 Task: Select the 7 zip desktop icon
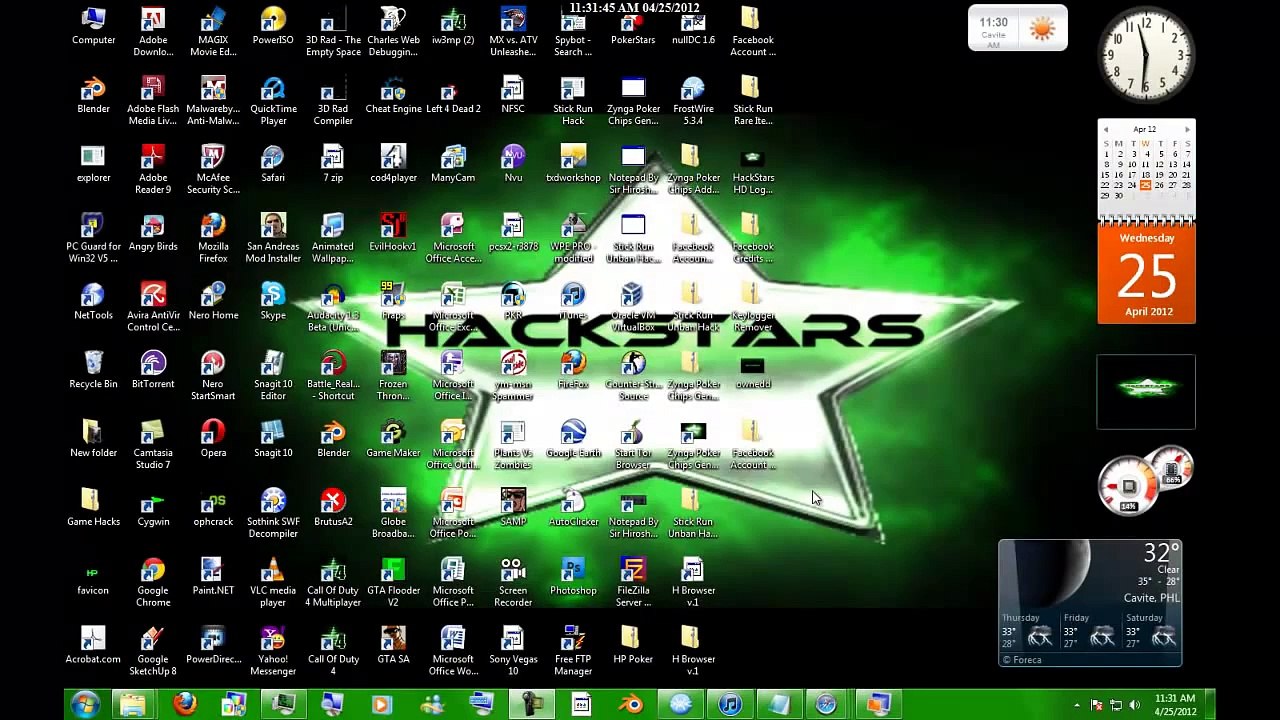(x=333, y=165)
